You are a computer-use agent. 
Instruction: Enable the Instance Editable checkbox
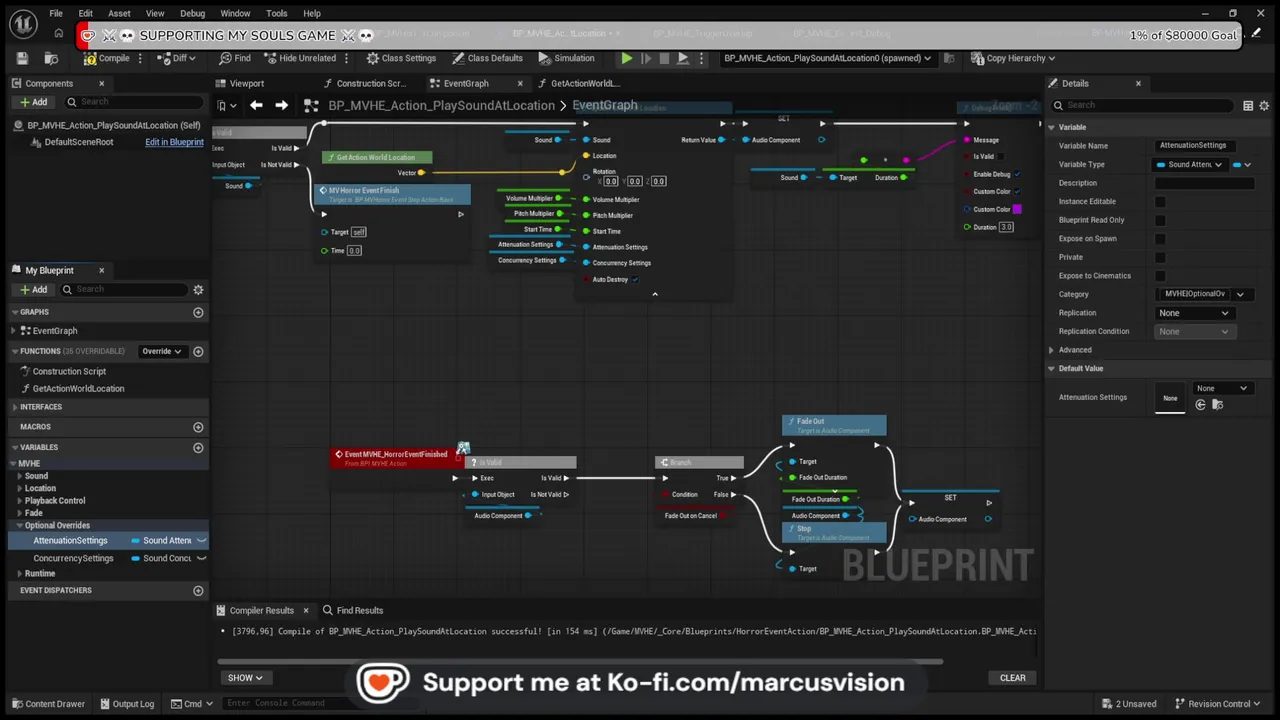point(1160,201)
